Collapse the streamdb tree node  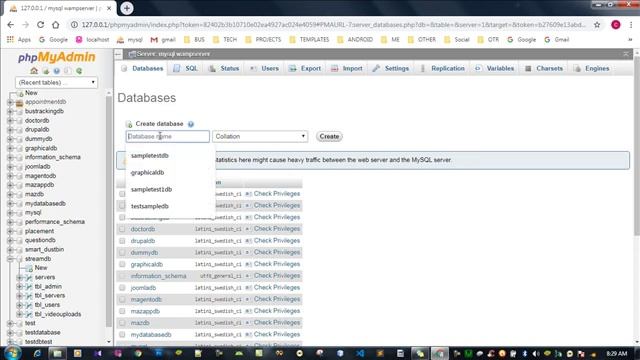click(x=10, y=259)
